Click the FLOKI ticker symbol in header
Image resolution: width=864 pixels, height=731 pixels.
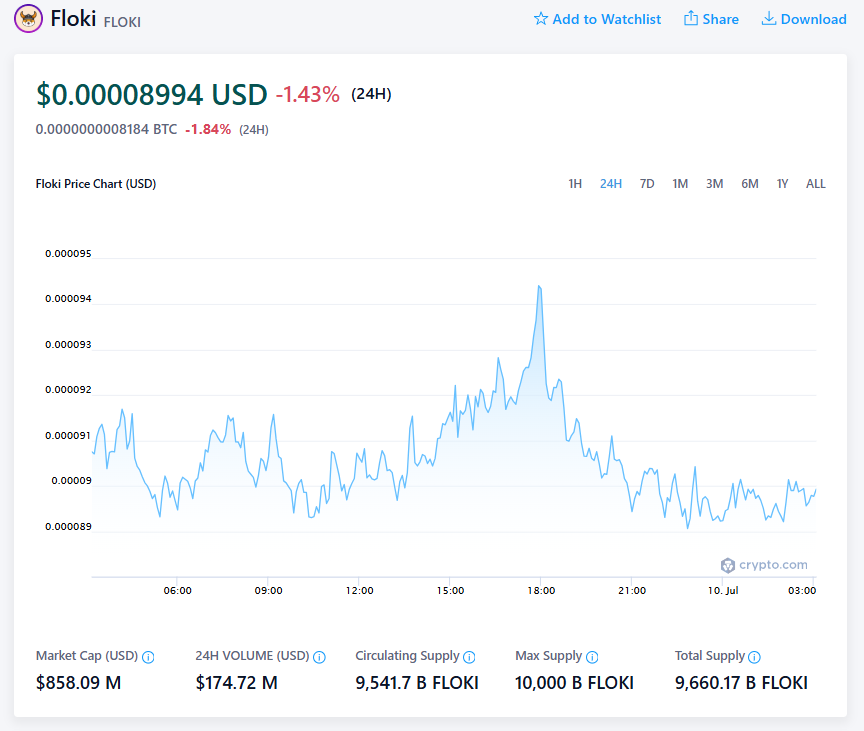coord(122,22)
